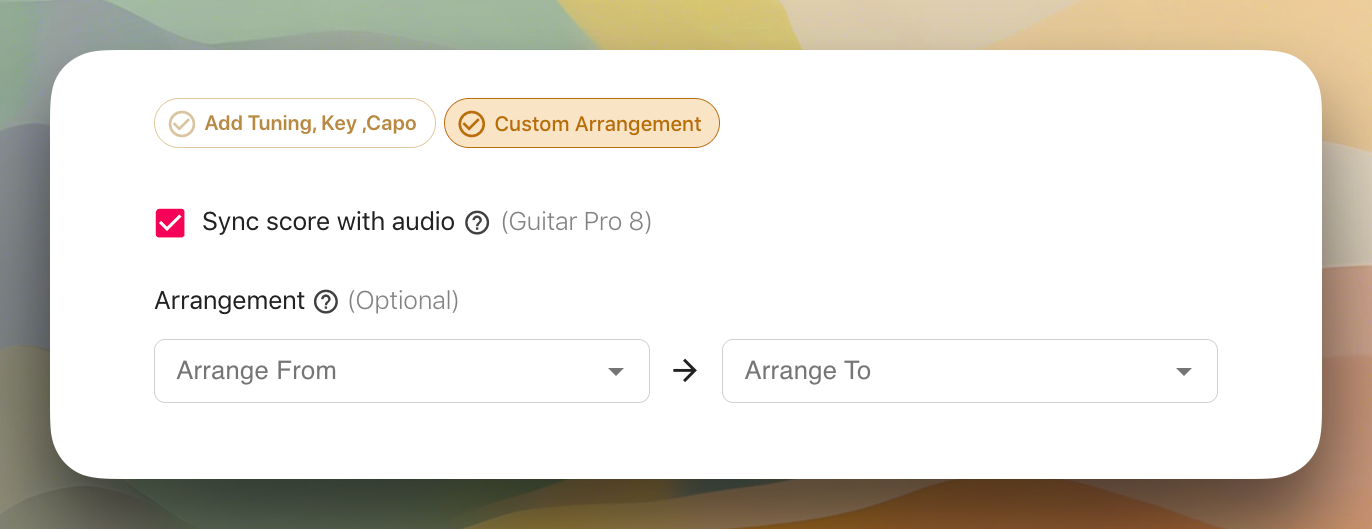Click the "Arrange To" placeholder text
1372x529 pixels.
[808, 371]
